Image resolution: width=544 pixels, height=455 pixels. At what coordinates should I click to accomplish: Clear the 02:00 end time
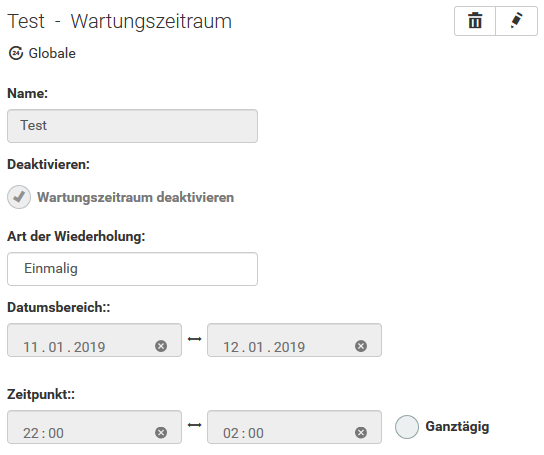[361, 432]
